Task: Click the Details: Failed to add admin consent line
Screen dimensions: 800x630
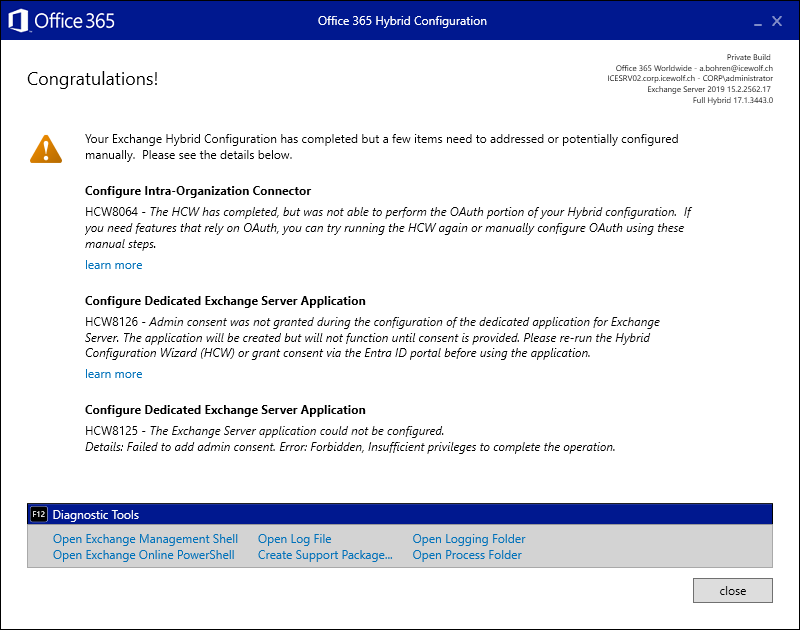Action: point(350,447)
